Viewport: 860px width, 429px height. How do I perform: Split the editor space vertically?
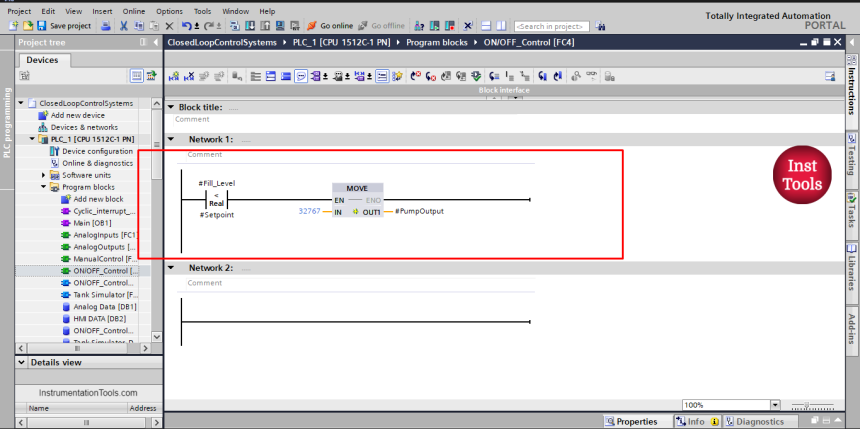501,26
